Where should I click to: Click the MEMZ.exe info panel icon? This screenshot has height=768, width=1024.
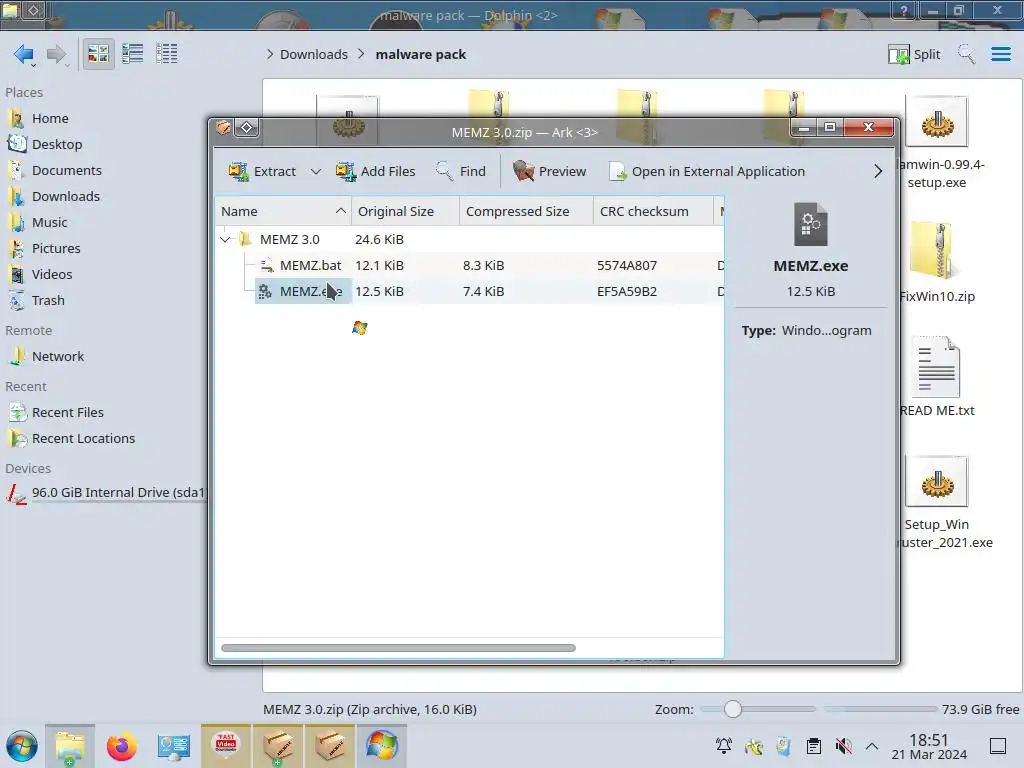810,225
